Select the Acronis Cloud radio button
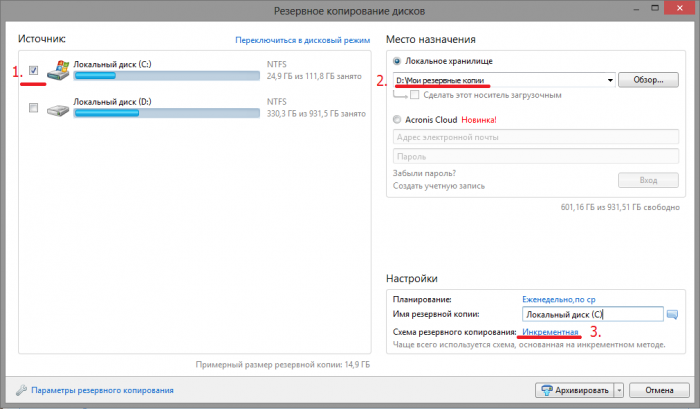Viewport: 700px width, 409px height. pos(398,120)
